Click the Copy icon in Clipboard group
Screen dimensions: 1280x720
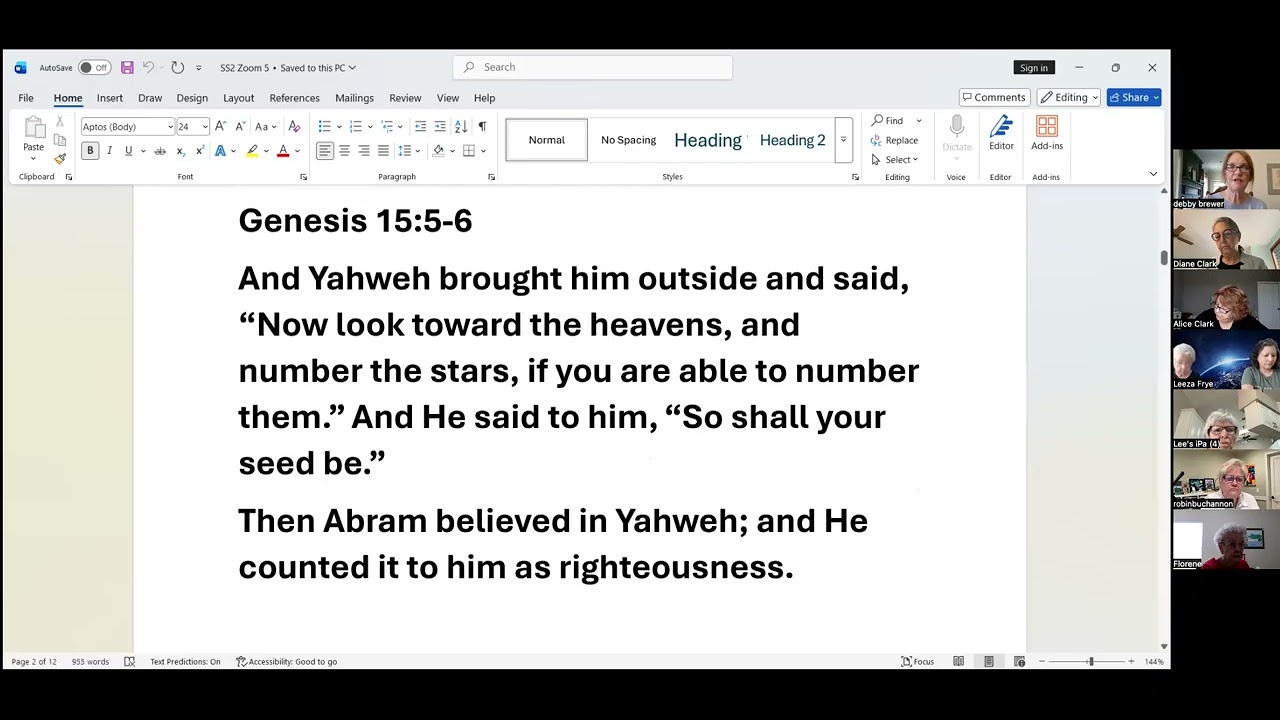pos(60,140)
